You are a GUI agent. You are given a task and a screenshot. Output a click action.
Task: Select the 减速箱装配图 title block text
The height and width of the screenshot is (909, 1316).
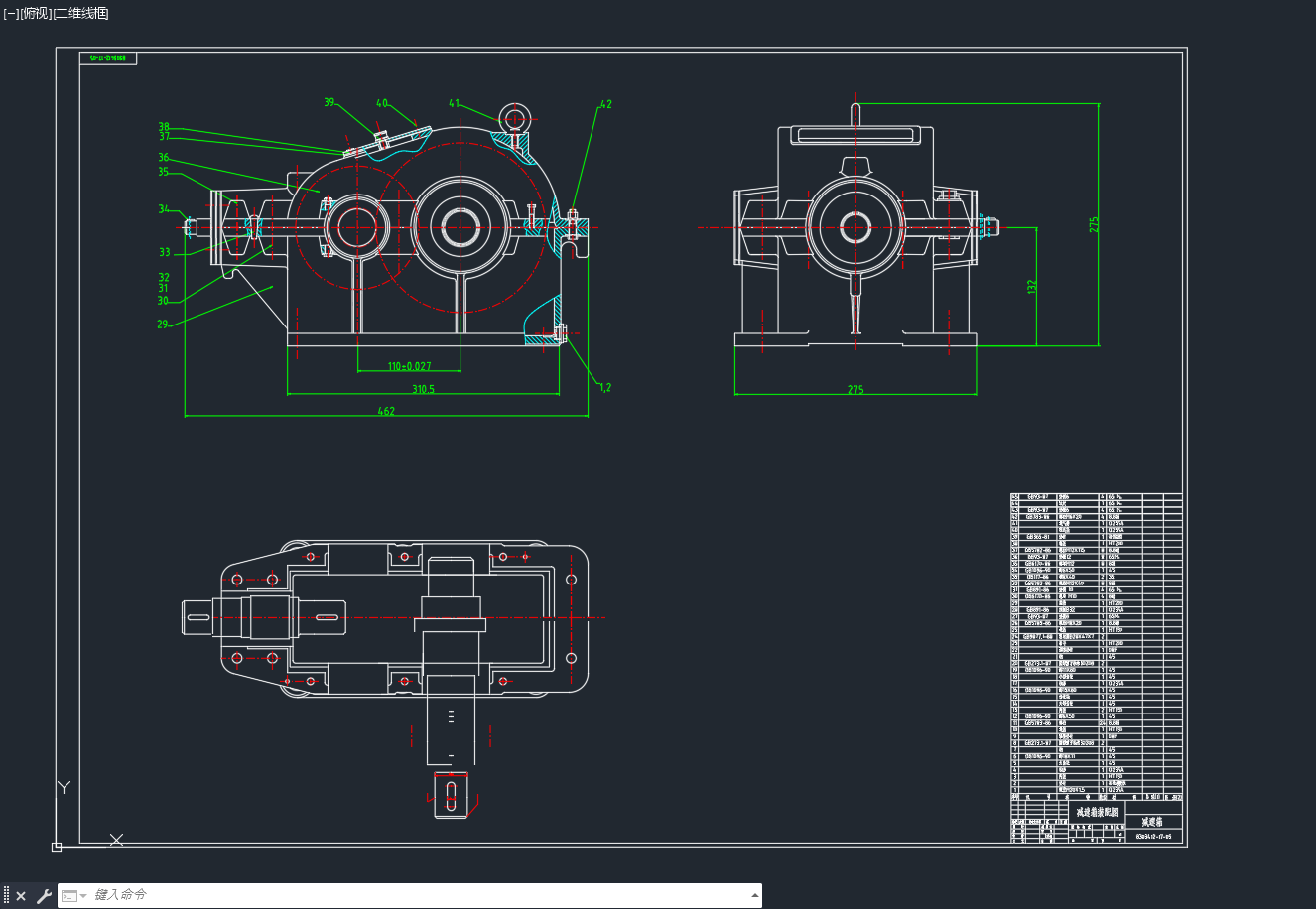click(x=1097, y=812)
